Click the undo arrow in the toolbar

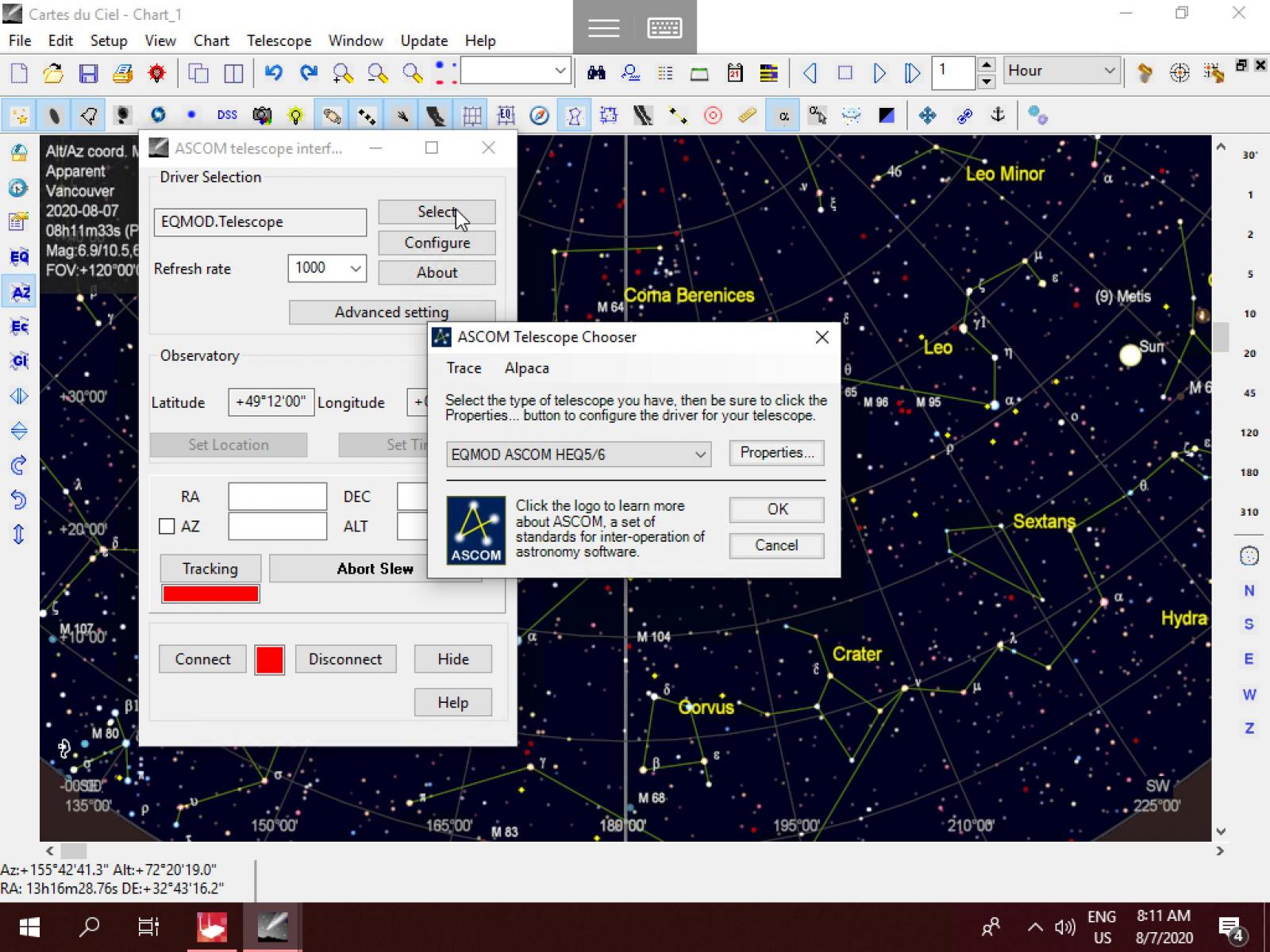[x=274, y=73]
